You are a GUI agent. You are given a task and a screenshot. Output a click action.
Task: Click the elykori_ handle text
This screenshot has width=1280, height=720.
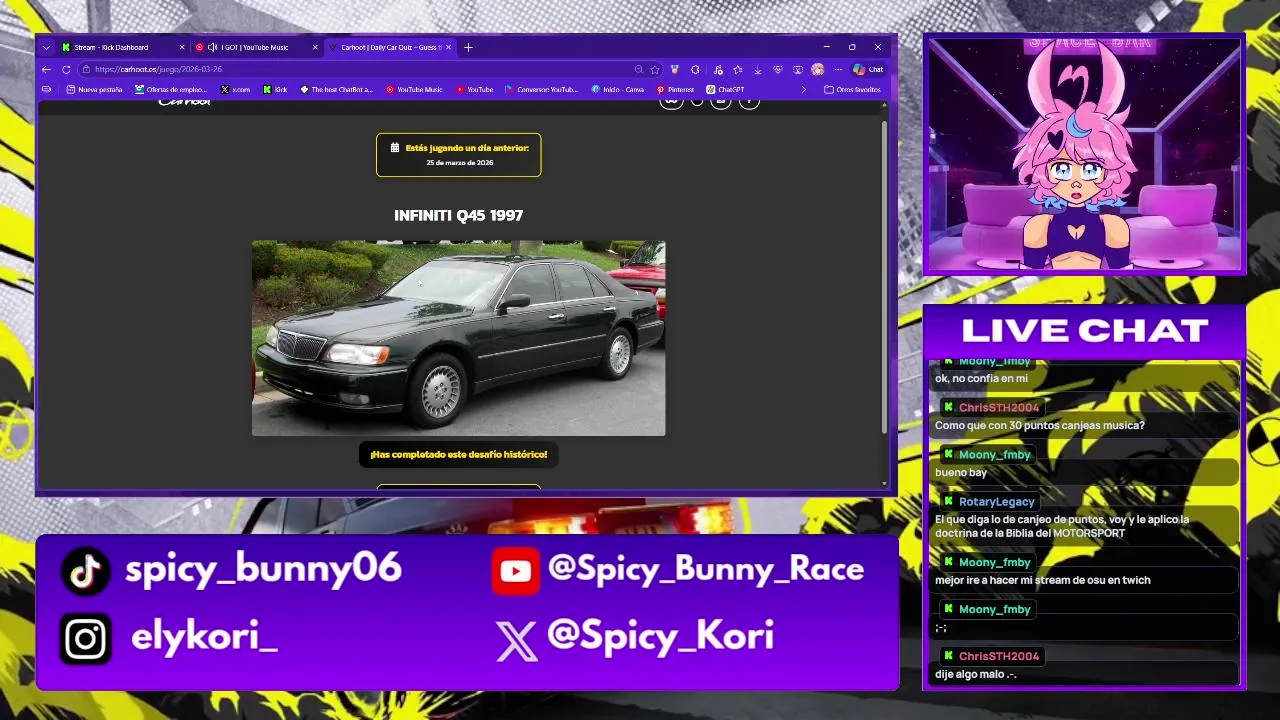click(204, 637)
